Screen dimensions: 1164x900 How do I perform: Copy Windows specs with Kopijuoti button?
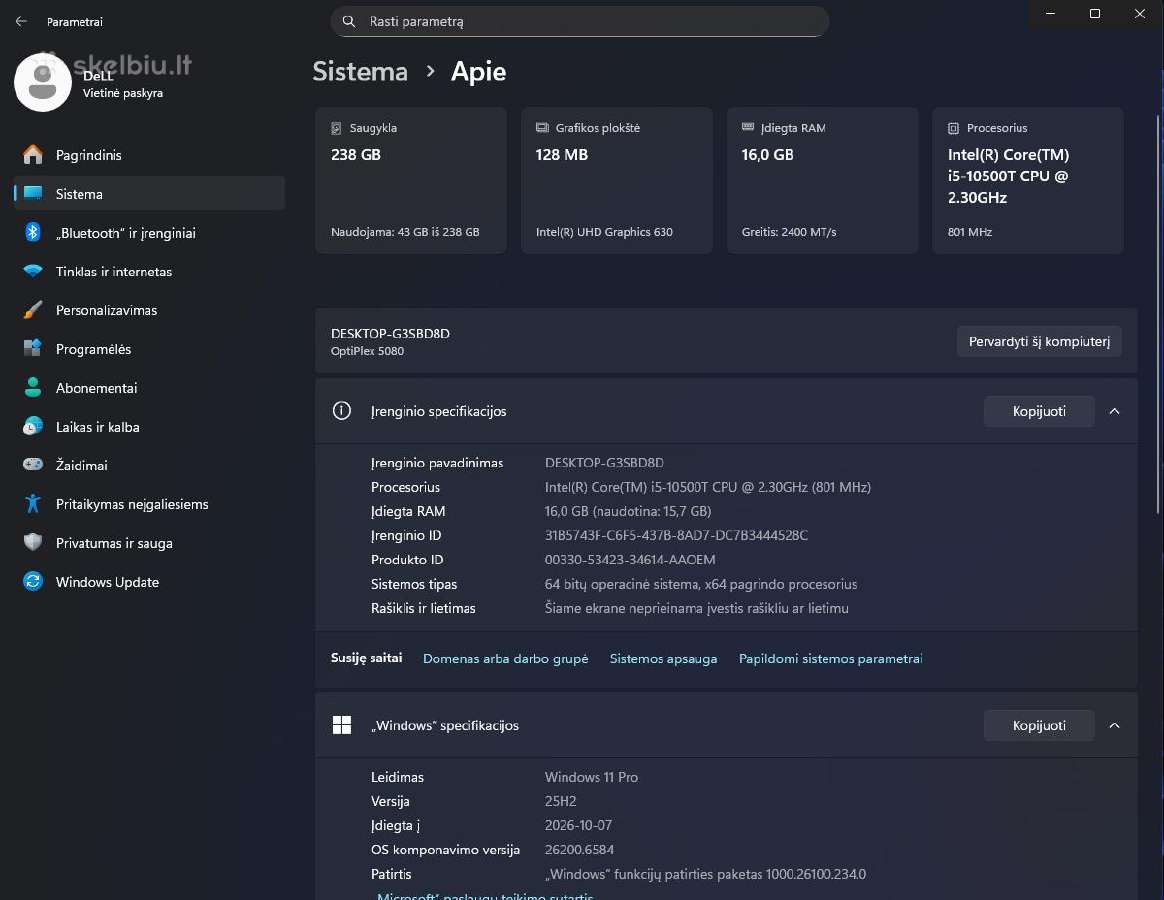pos(1039,725)
